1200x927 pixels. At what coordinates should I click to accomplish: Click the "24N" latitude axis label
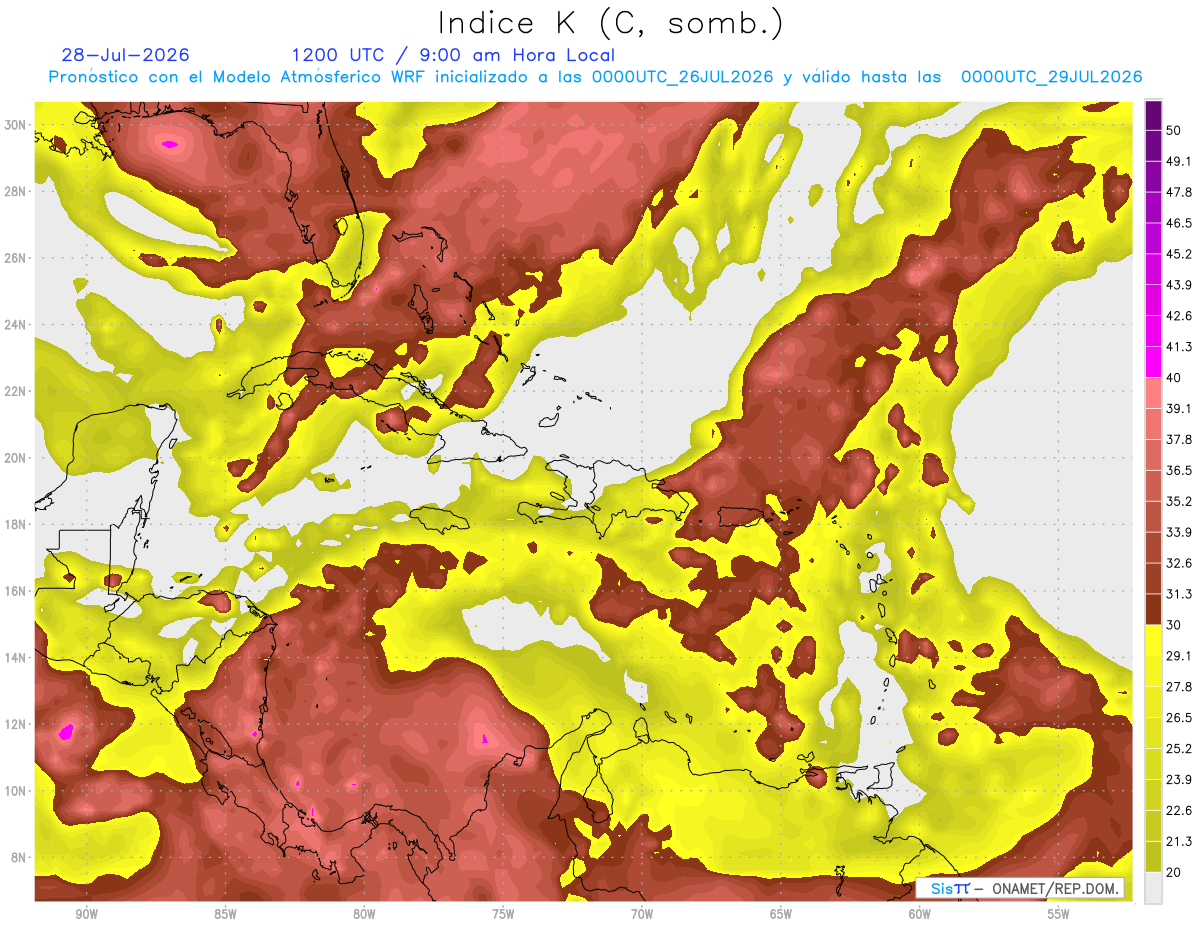[16, 325]
